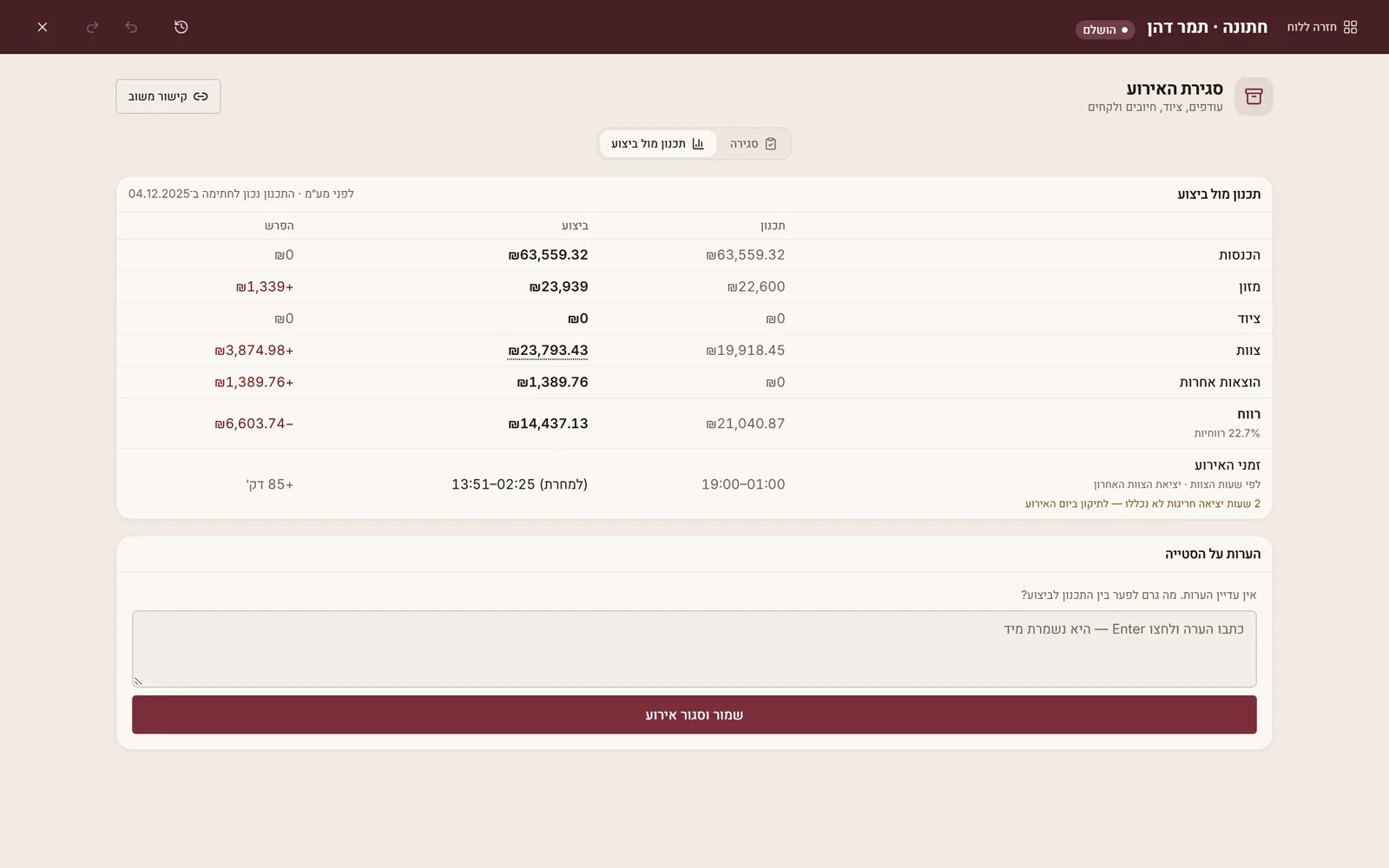
Task: Click the board grid icon
Action: tap(1350, 27)
